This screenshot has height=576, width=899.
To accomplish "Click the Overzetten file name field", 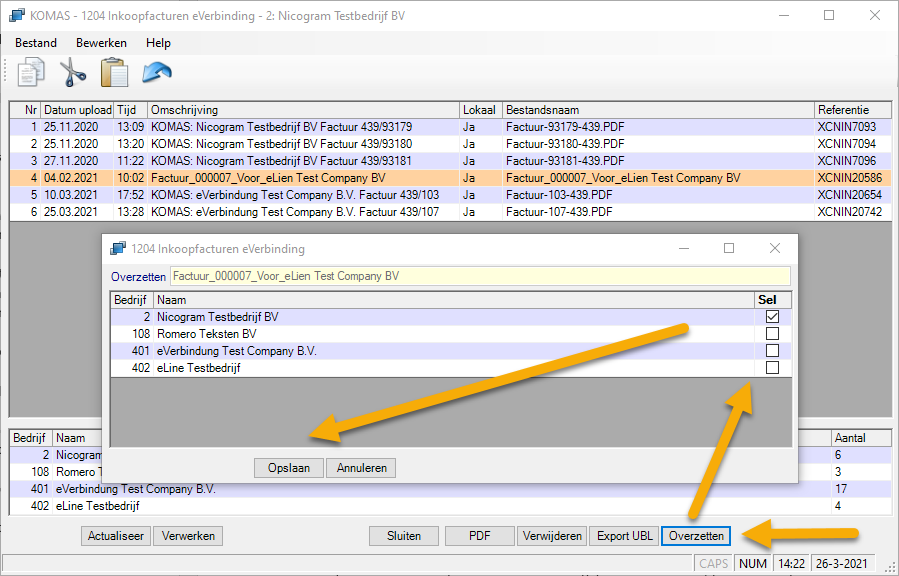I will (x=480, y=276).
